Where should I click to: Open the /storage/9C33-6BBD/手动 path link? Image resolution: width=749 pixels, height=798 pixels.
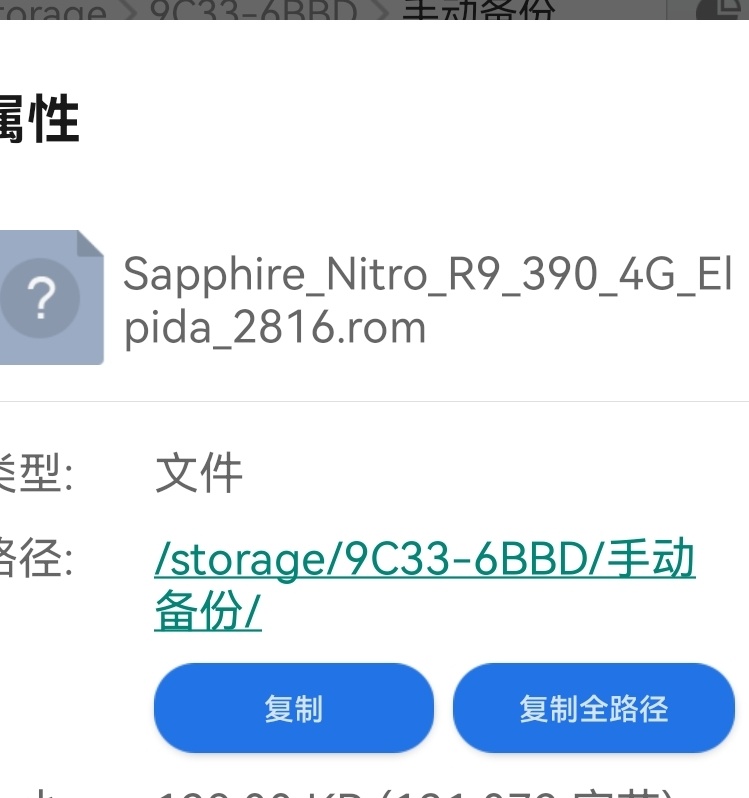[425, 559]
